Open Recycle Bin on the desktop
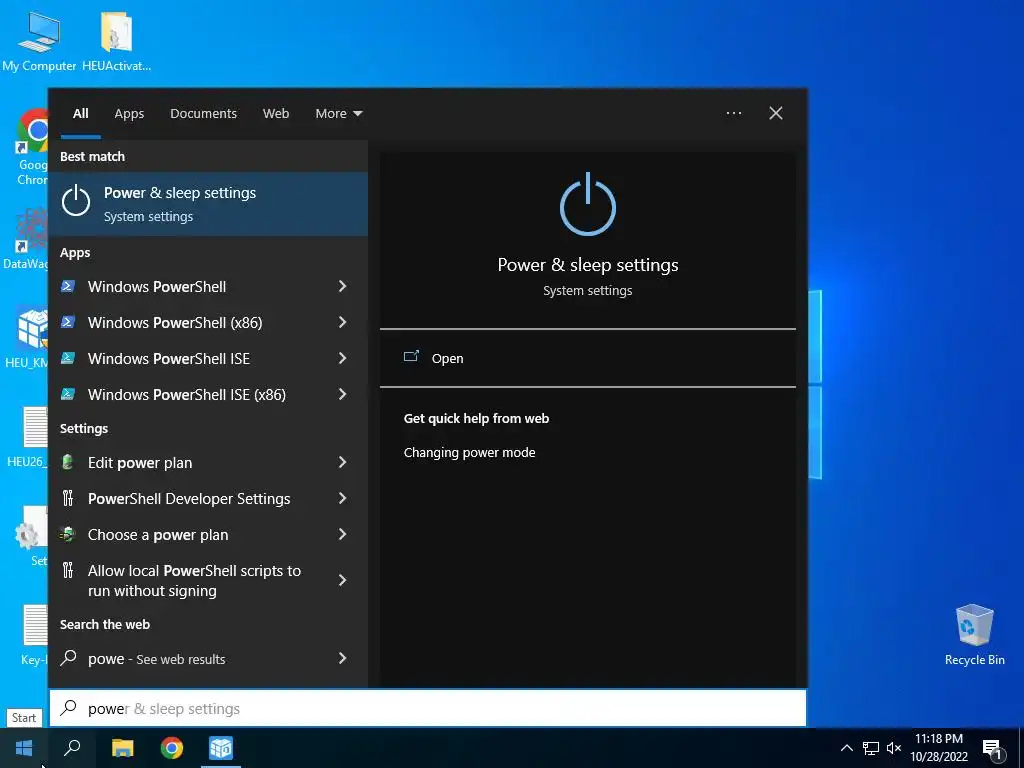The image size is (1024, 768). tap(974, 635)
